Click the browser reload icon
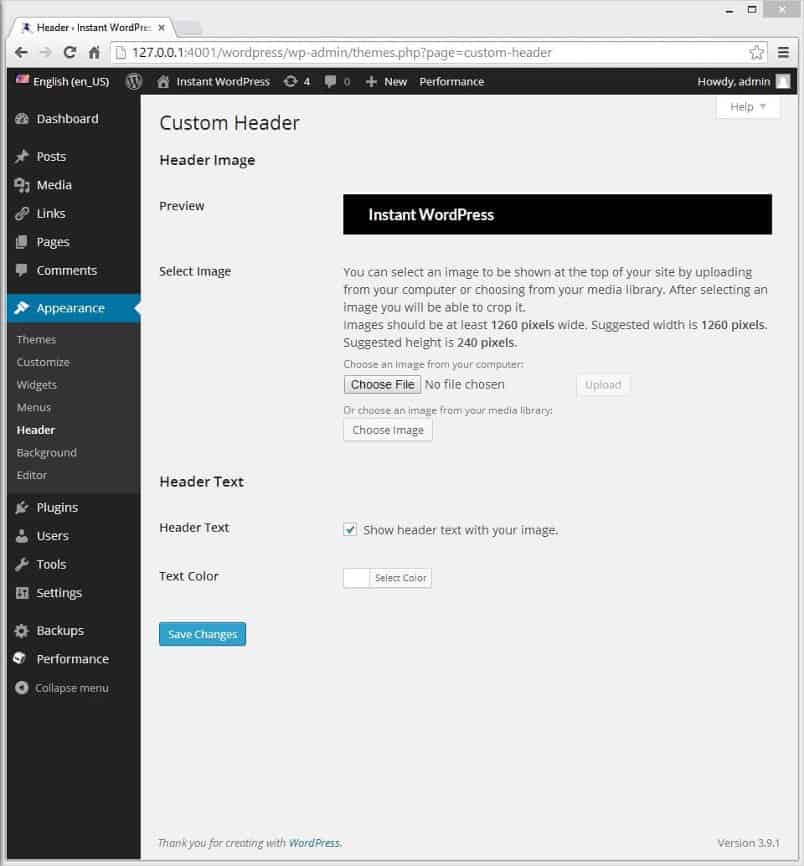The width and height of the screenshot is (804, 866). [70, 52]
